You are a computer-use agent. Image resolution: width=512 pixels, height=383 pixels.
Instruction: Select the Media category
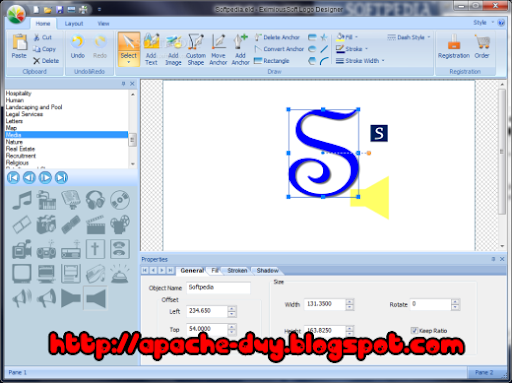click(x=66, y=135)
